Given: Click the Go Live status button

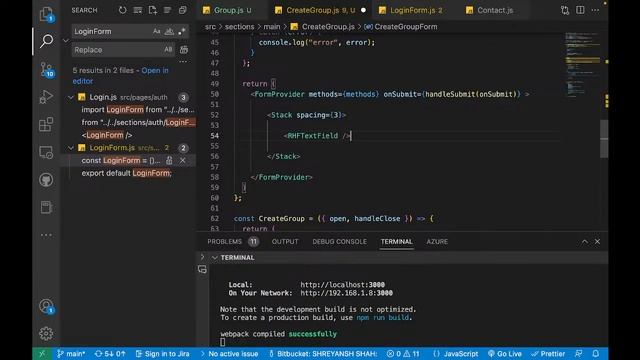Looking at the screenshot, I should [x=505, y=353].
